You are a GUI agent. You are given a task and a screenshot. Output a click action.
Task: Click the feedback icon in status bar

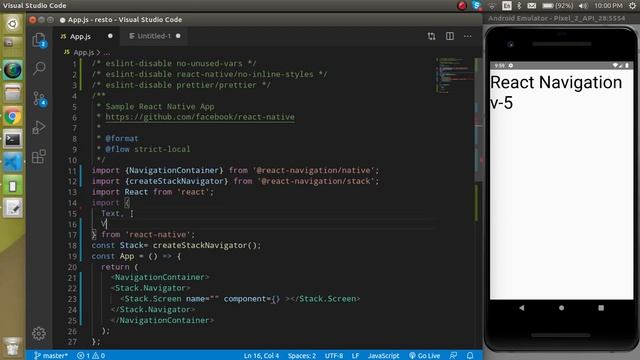[x=453, y=356]
